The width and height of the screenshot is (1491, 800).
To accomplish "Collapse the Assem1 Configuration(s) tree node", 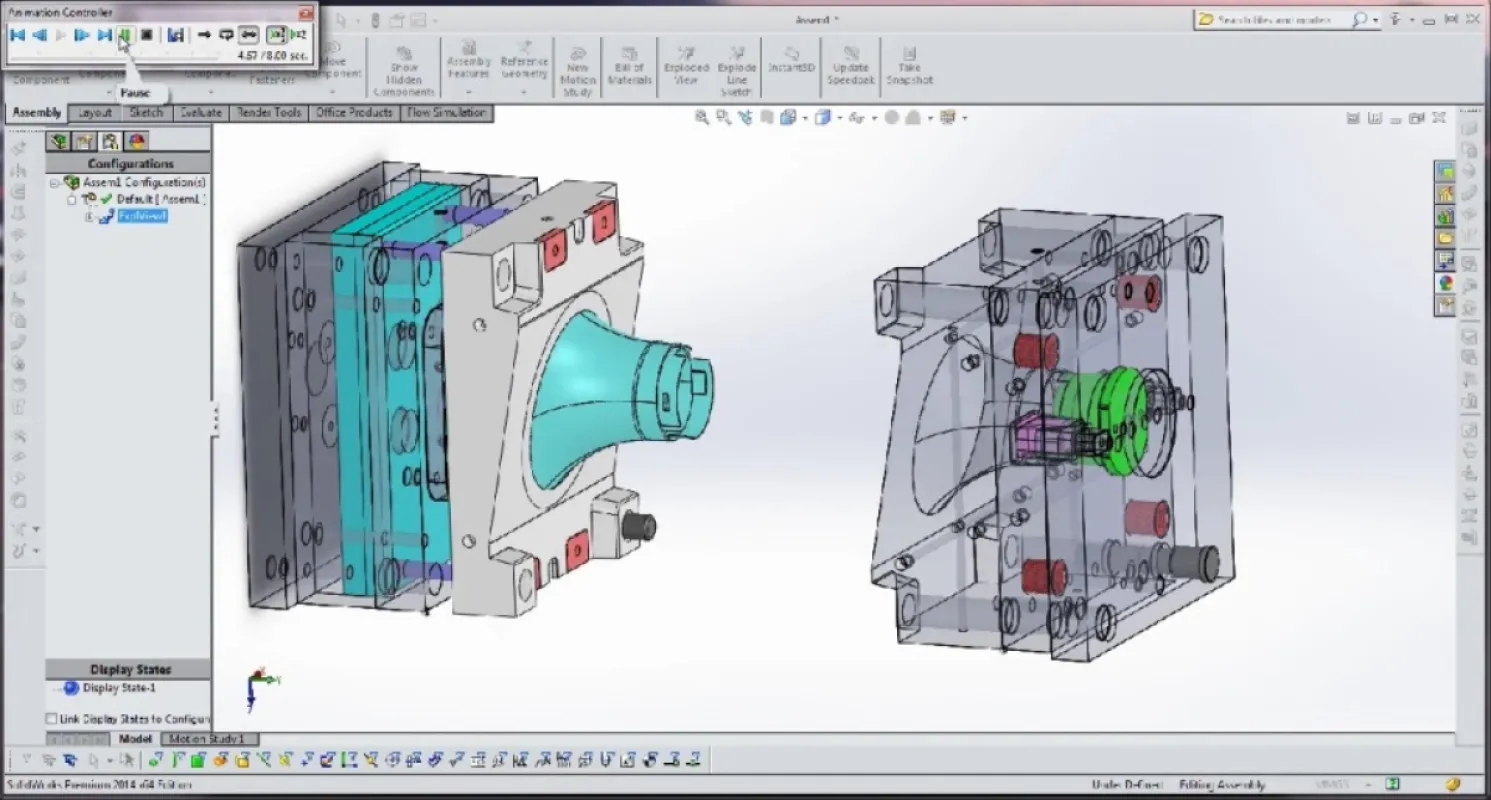I will point(55,183).
